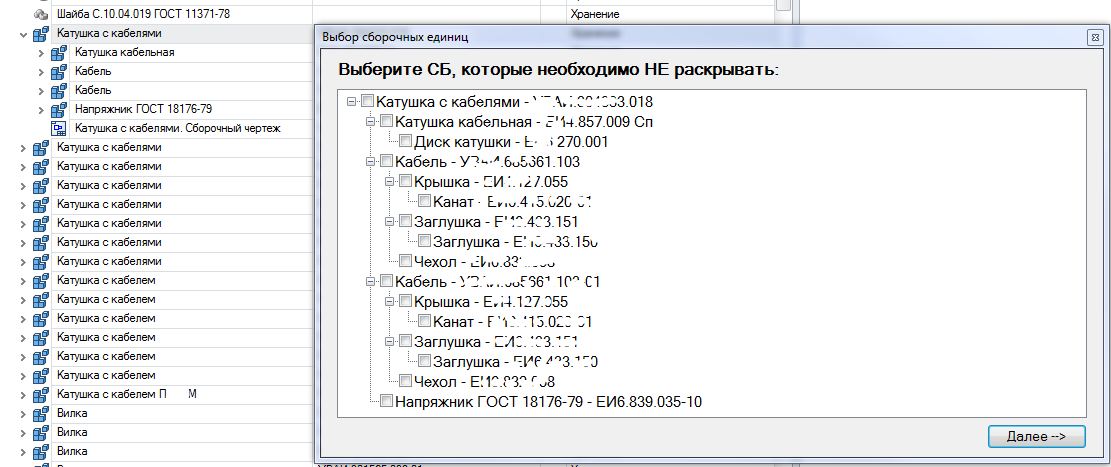This screenshot has width=1111, height=467.
Task: Click the Катушка с кабелем П М assembly icon
Action: 41,395
